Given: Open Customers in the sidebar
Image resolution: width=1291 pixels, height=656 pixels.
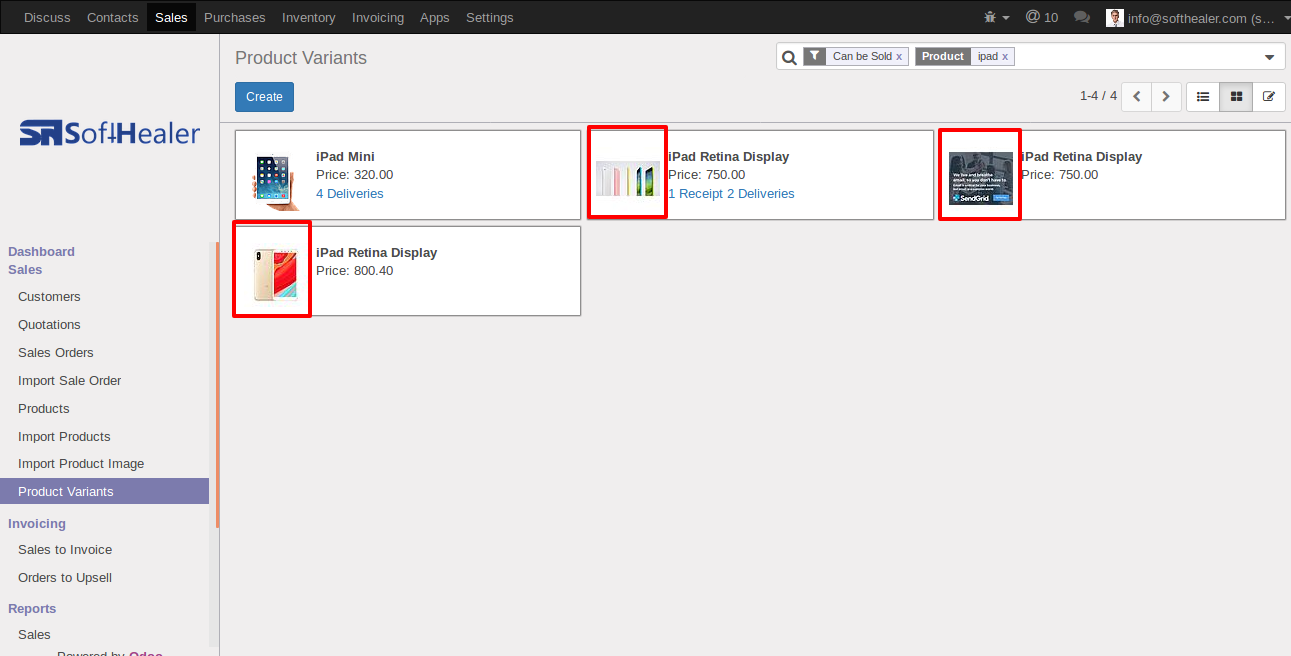Looking at the screenshot, I should (x=49, y=297).
